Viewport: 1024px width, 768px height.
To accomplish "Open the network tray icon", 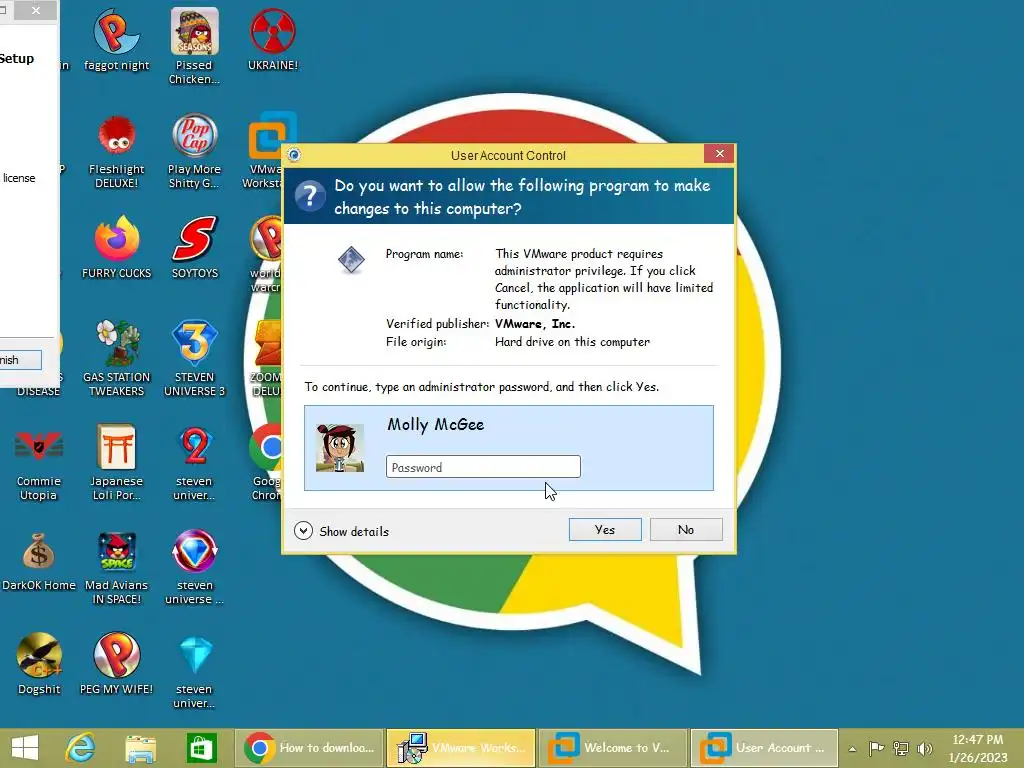I will (901, 748).
